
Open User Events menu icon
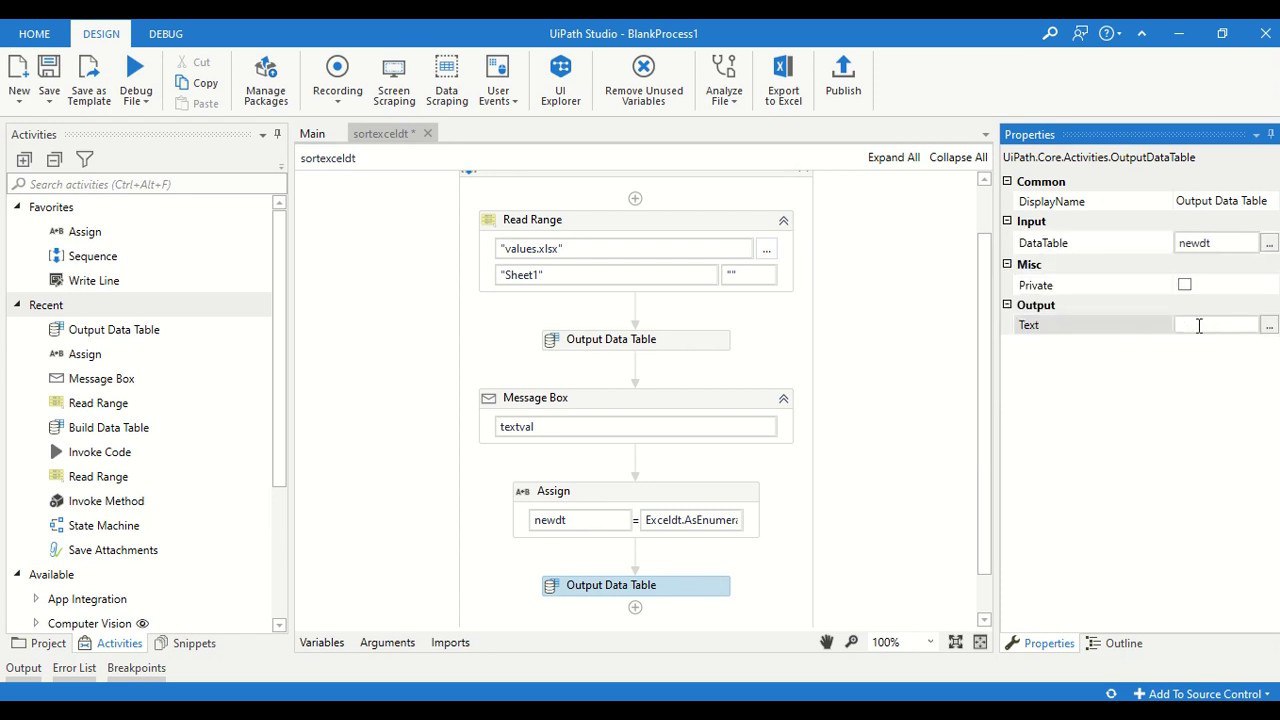[497, 67]
